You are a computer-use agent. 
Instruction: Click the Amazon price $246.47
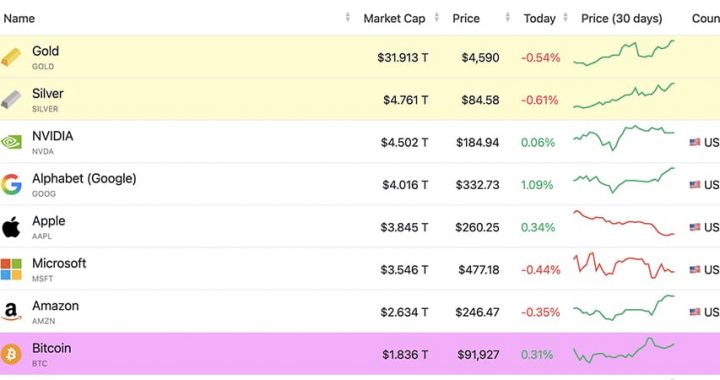click(x=478, y=312)
